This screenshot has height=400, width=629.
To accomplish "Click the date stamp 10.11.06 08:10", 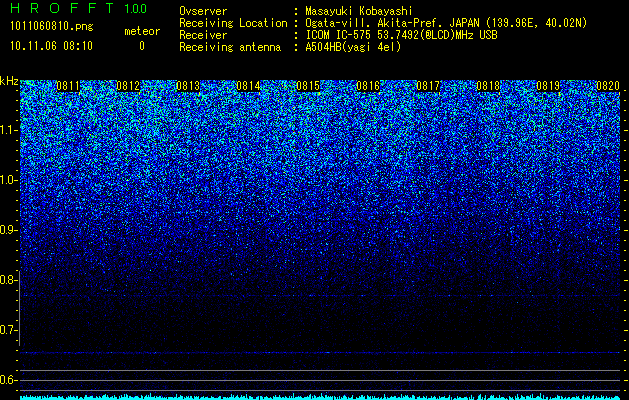I will point(51,46).
